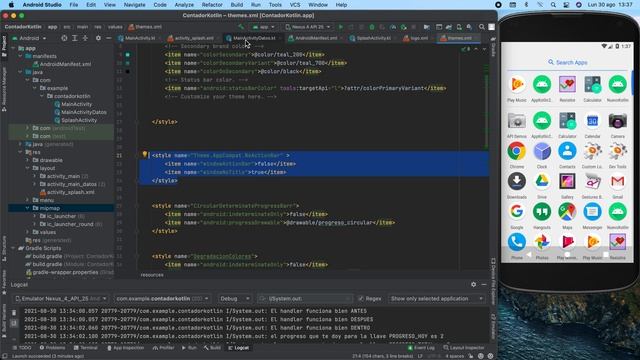Open the Build menu
The height and width of the screenshot is (360, 640).
[x=237, y=5]
